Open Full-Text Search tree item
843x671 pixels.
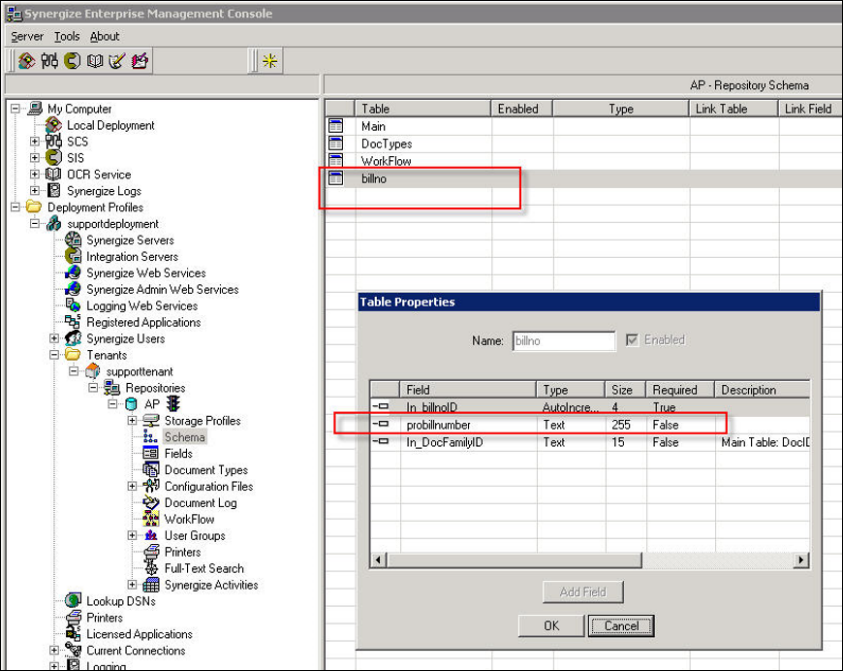click(204, 568)
